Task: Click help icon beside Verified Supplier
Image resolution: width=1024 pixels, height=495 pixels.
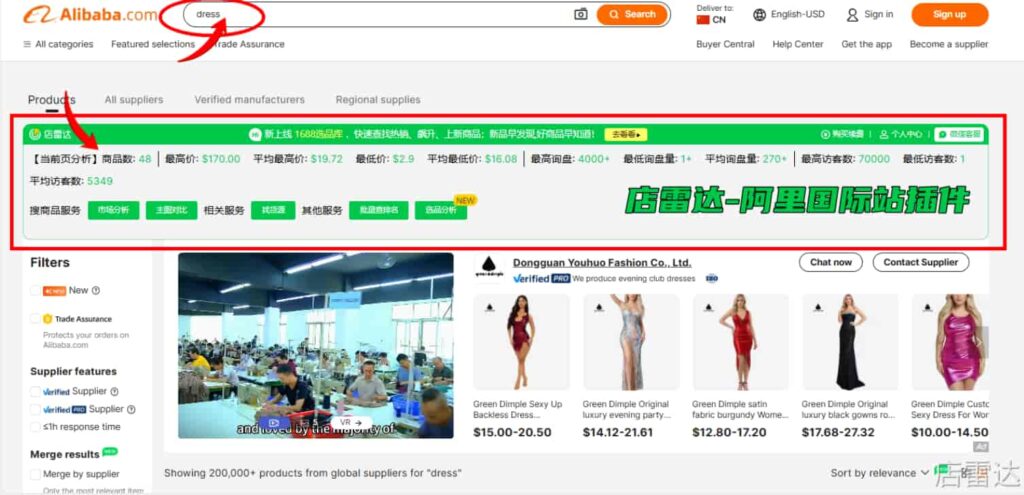Action: (114, 392)
